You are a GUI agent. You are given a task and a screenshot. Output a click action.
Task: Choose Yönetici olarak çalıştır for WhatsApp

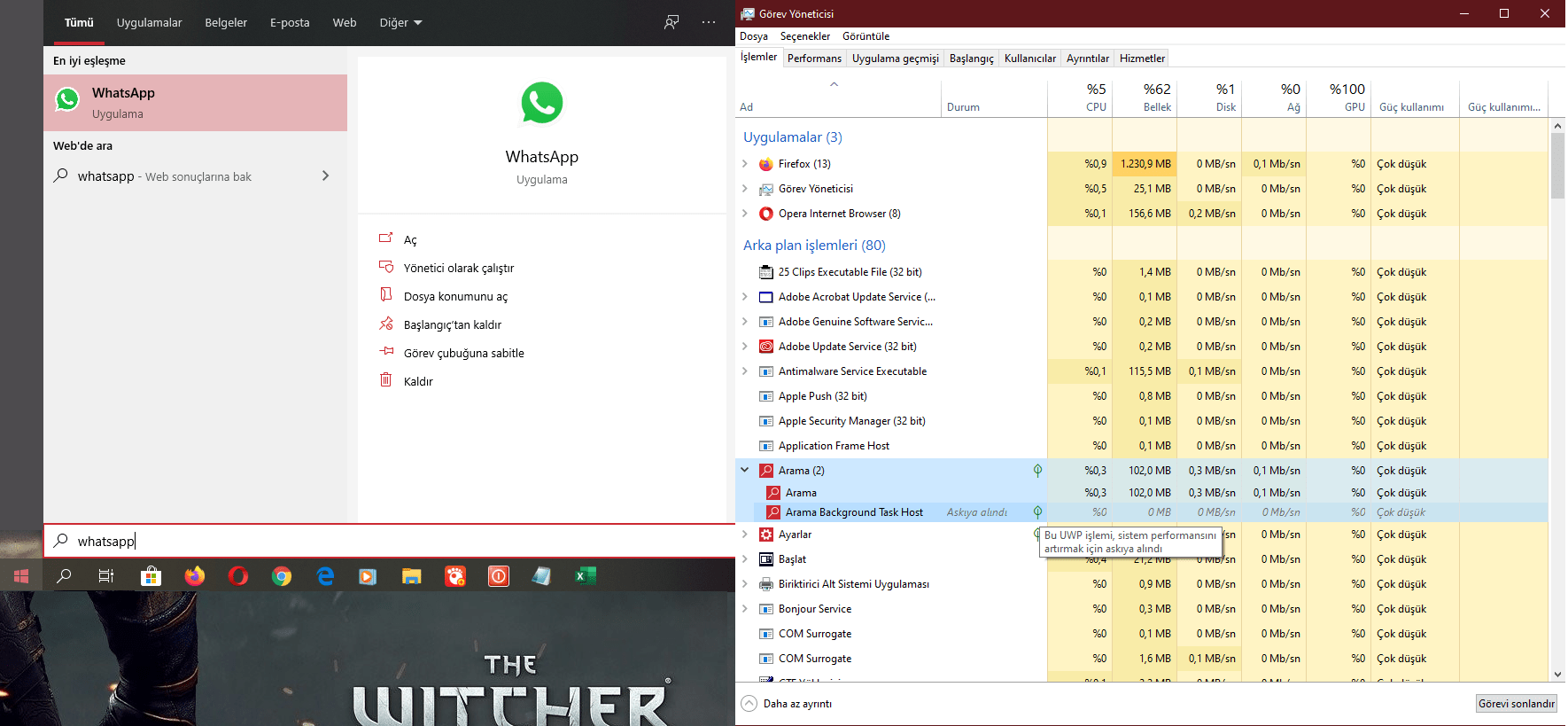459,268
